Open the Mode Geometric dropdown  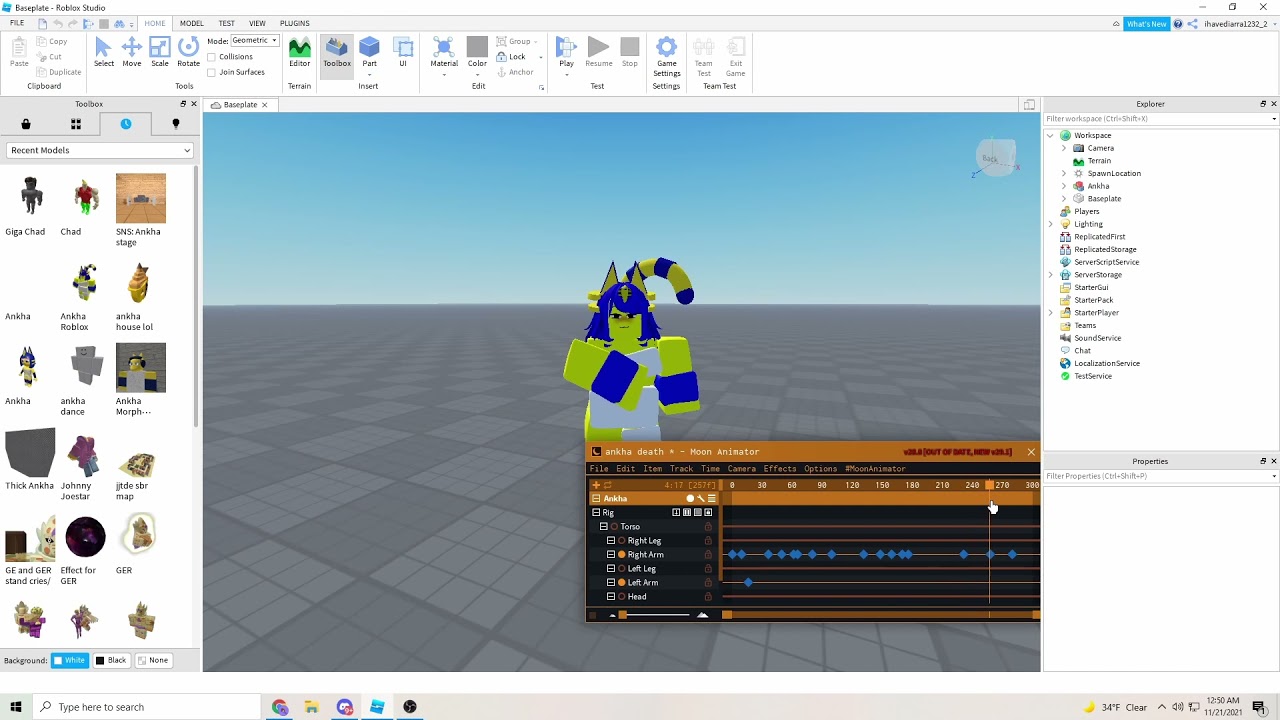(x=254, y=41)
